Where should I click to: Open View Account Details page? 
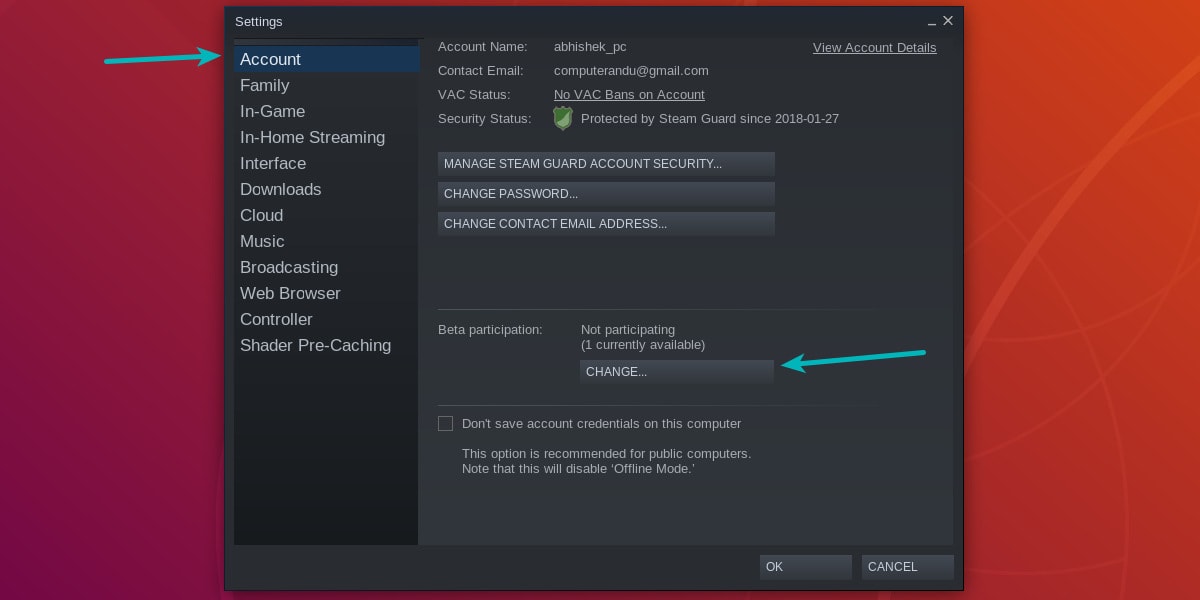pos(874,47)
